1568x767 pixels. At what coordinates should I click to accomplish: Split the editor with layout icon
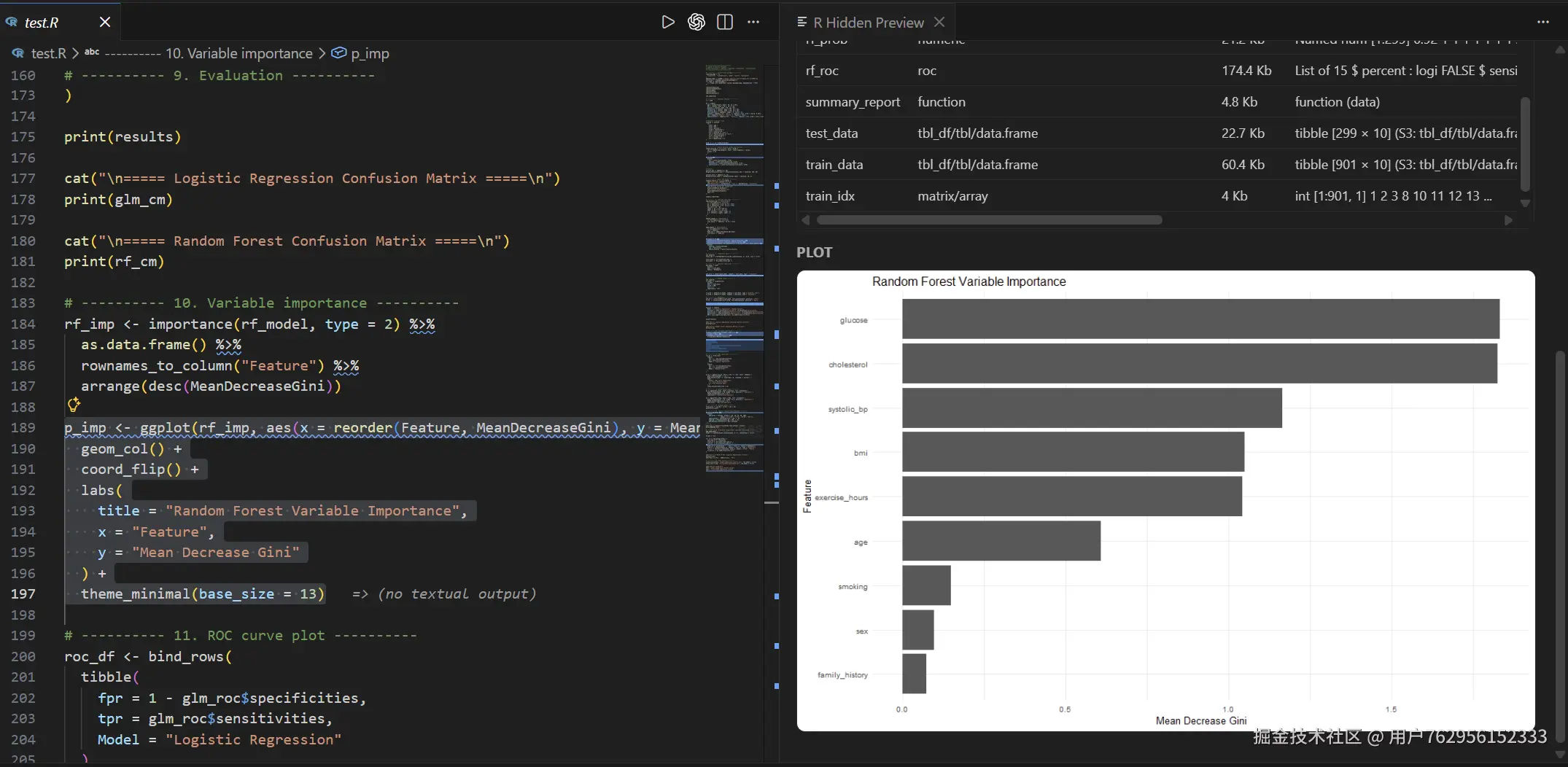point(725,22)
